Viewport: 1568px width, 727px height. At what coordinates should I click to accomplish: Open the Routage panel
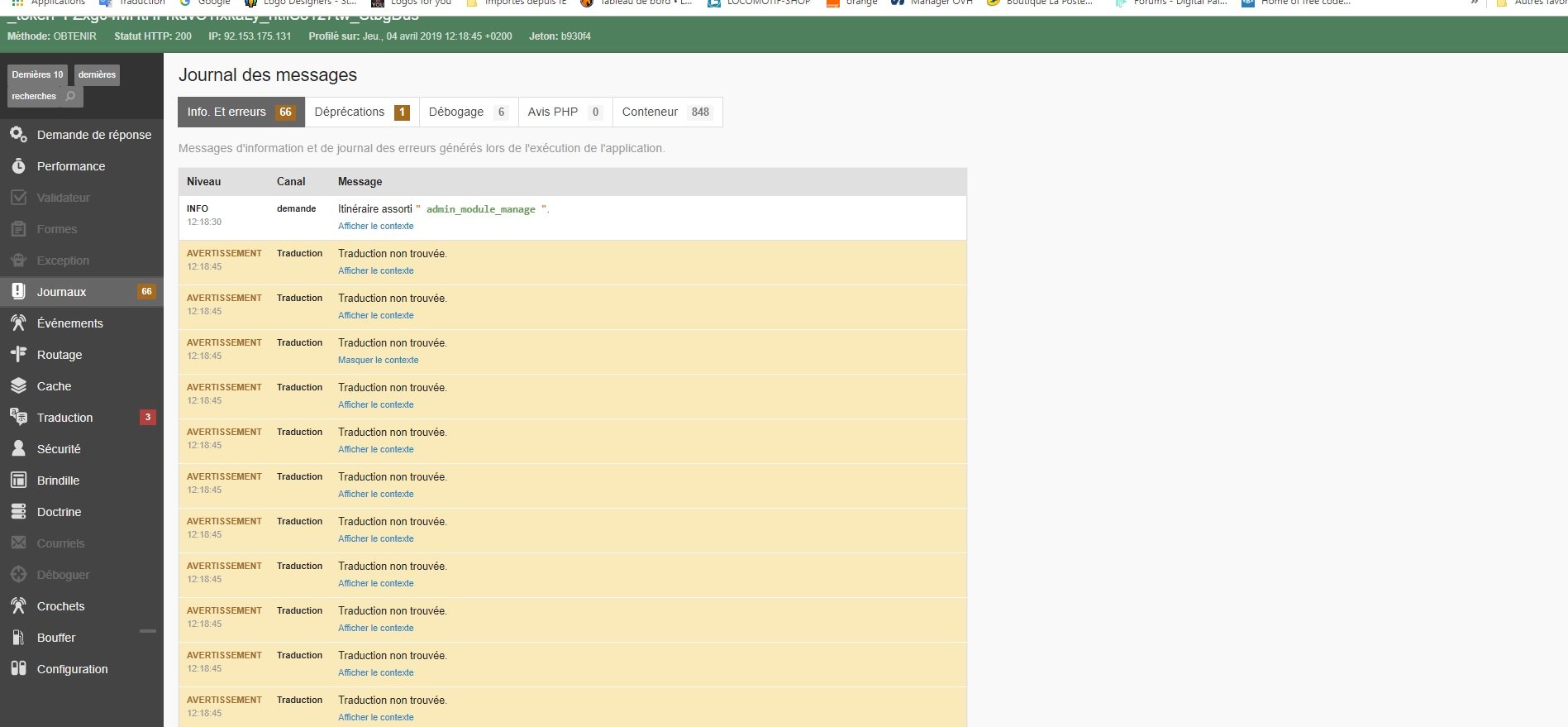click(x=82, y=355)
